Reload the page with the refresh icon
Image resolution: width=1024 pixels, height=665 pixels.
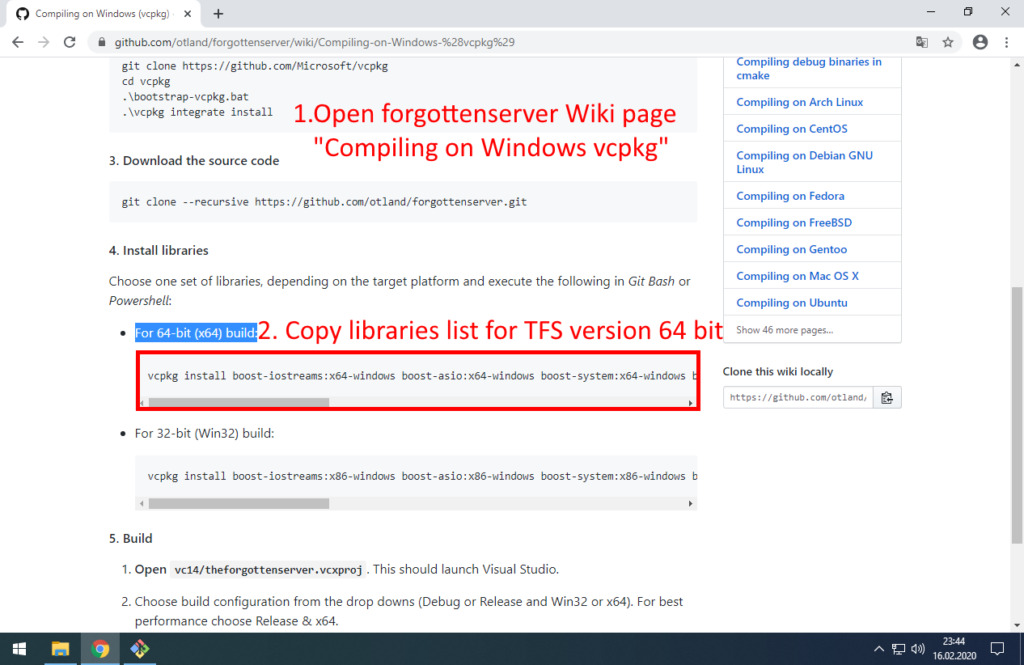point(70,42)
